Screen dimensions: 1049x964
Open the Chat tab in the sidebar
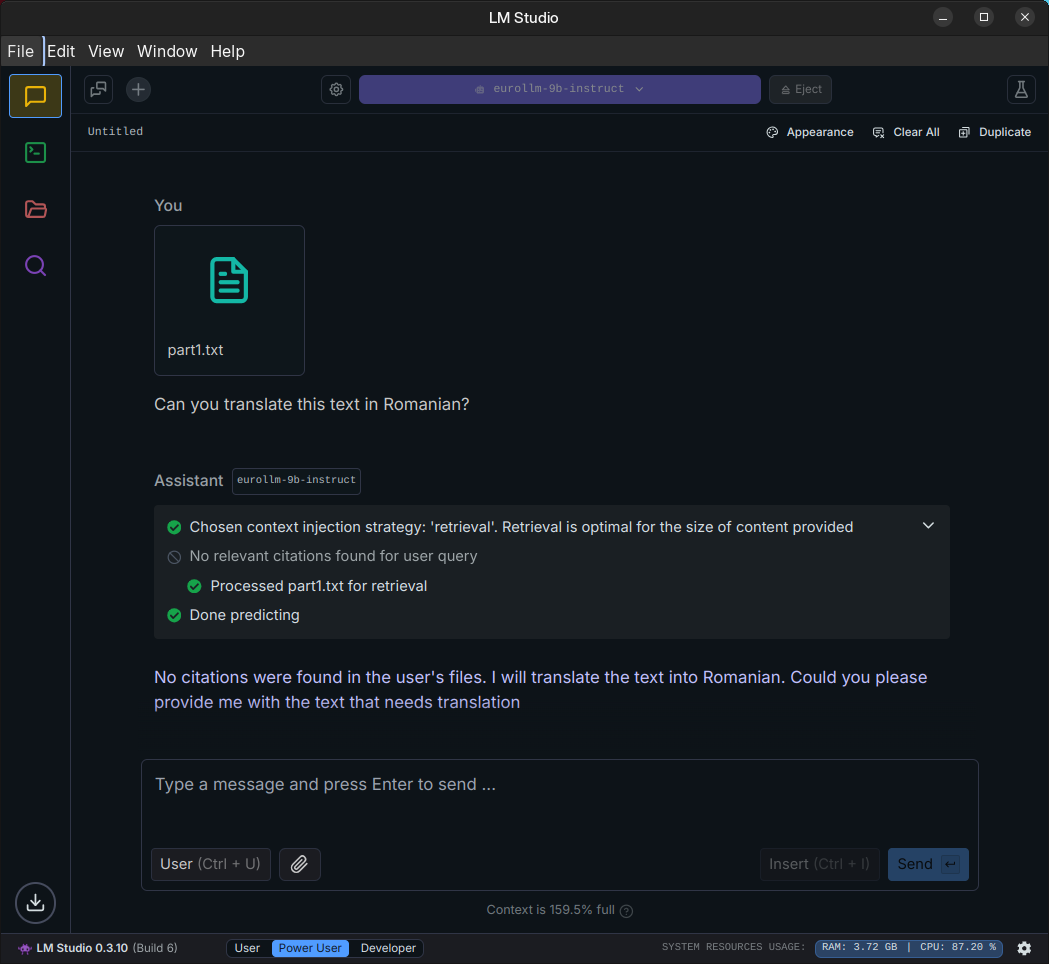[x=35, y=96]
